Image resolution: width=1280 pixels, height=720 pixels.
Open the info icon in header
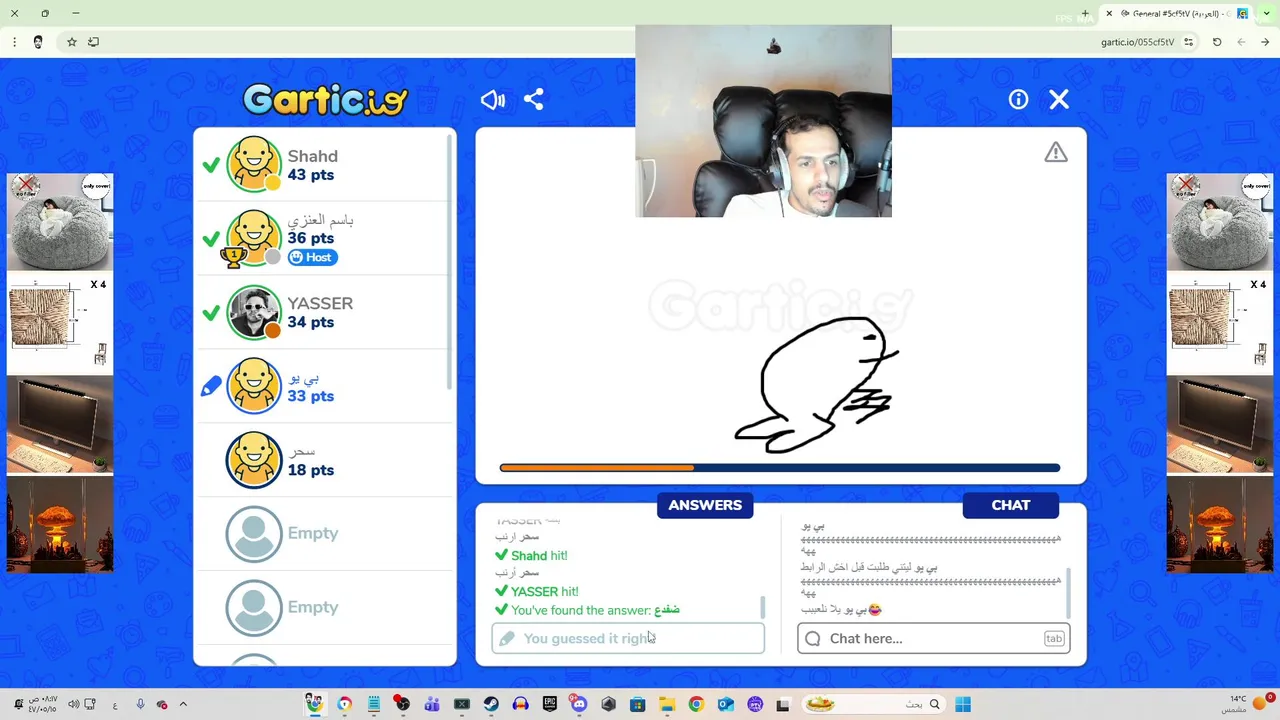click(x=1018, y=99)
